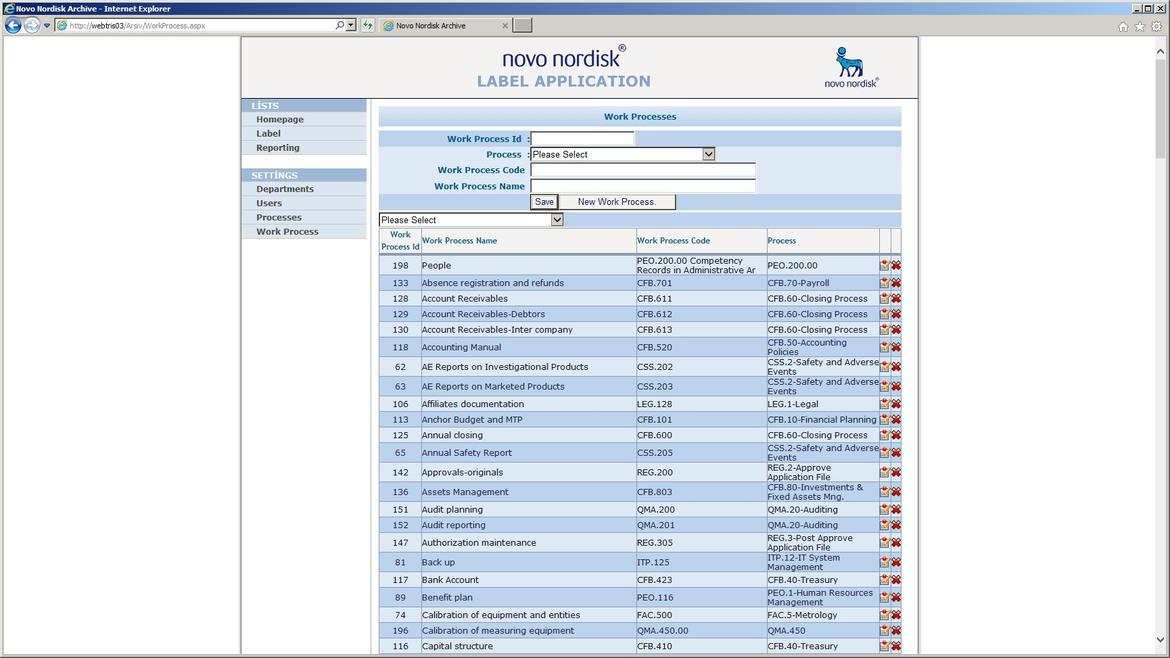Close the Novo Nordisk Archive tab
The image size is (1170, 658).
point(505,25)
